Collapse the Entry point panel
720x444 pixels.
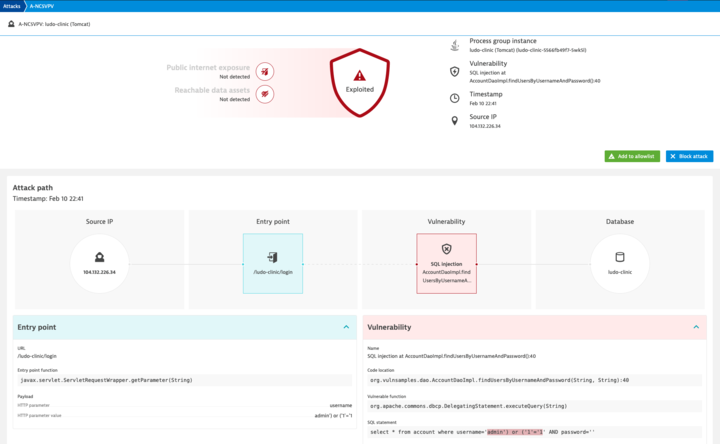point(346,327)
